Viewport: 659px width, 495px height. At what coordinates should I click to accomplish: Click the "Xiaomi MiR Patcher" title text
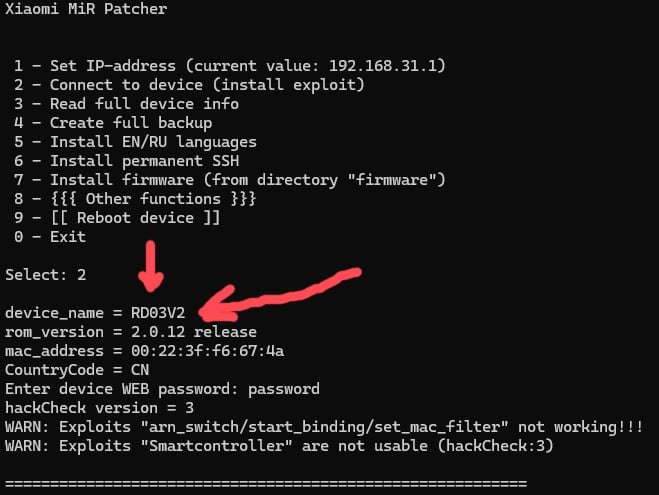point(86,10)
